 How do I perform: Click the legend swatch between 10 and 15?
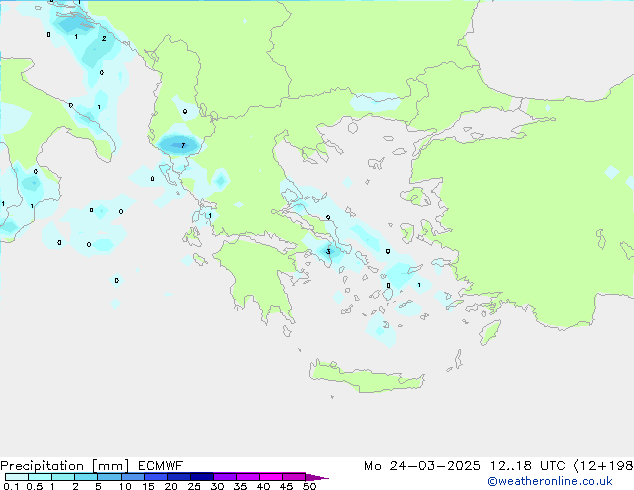(132, 477)
